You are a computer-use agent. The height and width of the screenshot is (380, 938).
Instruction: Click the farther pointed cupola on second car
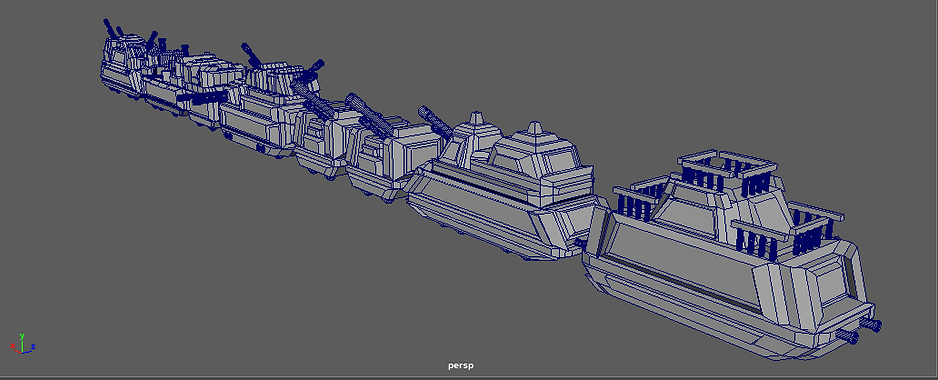pyautogui.click(x=476, y=118)
